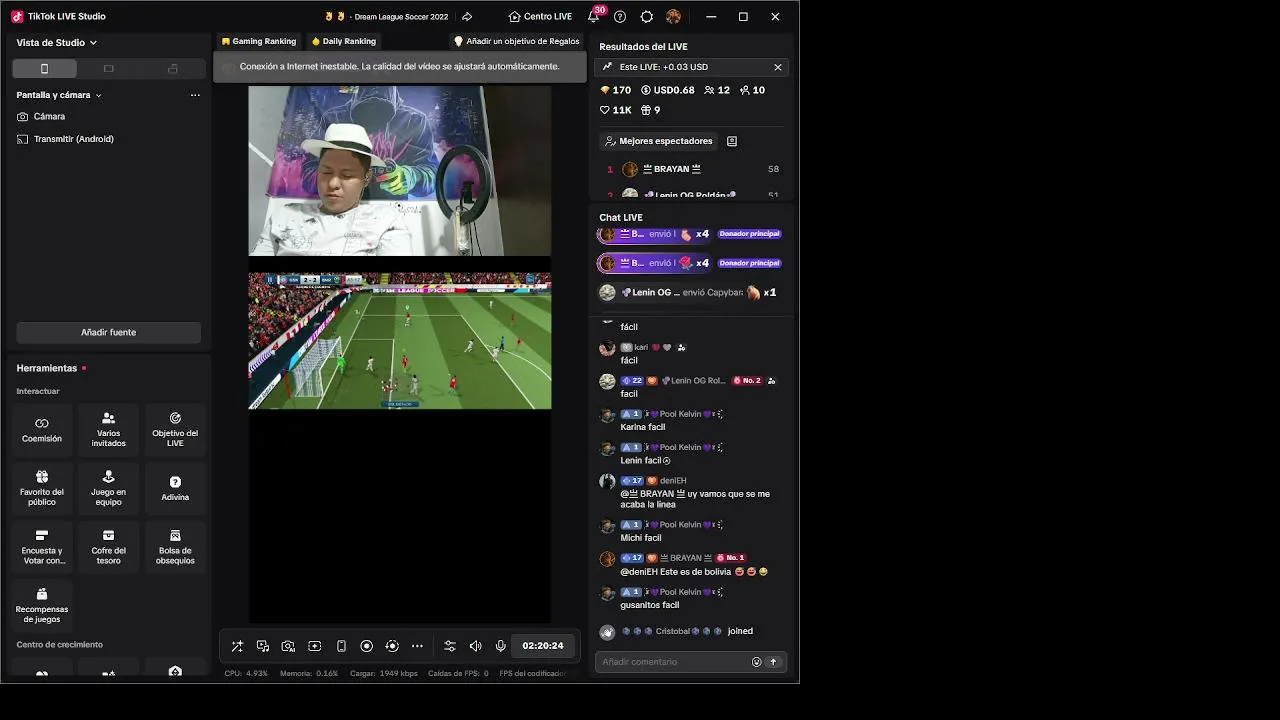The width and height of the screenshot is (1280, 720).
Task: Open the Encuesta y Votar tool
Action: coord(42,547)
